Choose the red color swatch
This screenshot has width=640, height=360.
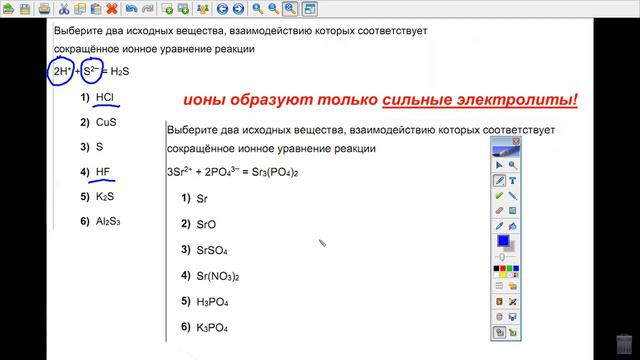pyautogui.click(x=503, y=268)
